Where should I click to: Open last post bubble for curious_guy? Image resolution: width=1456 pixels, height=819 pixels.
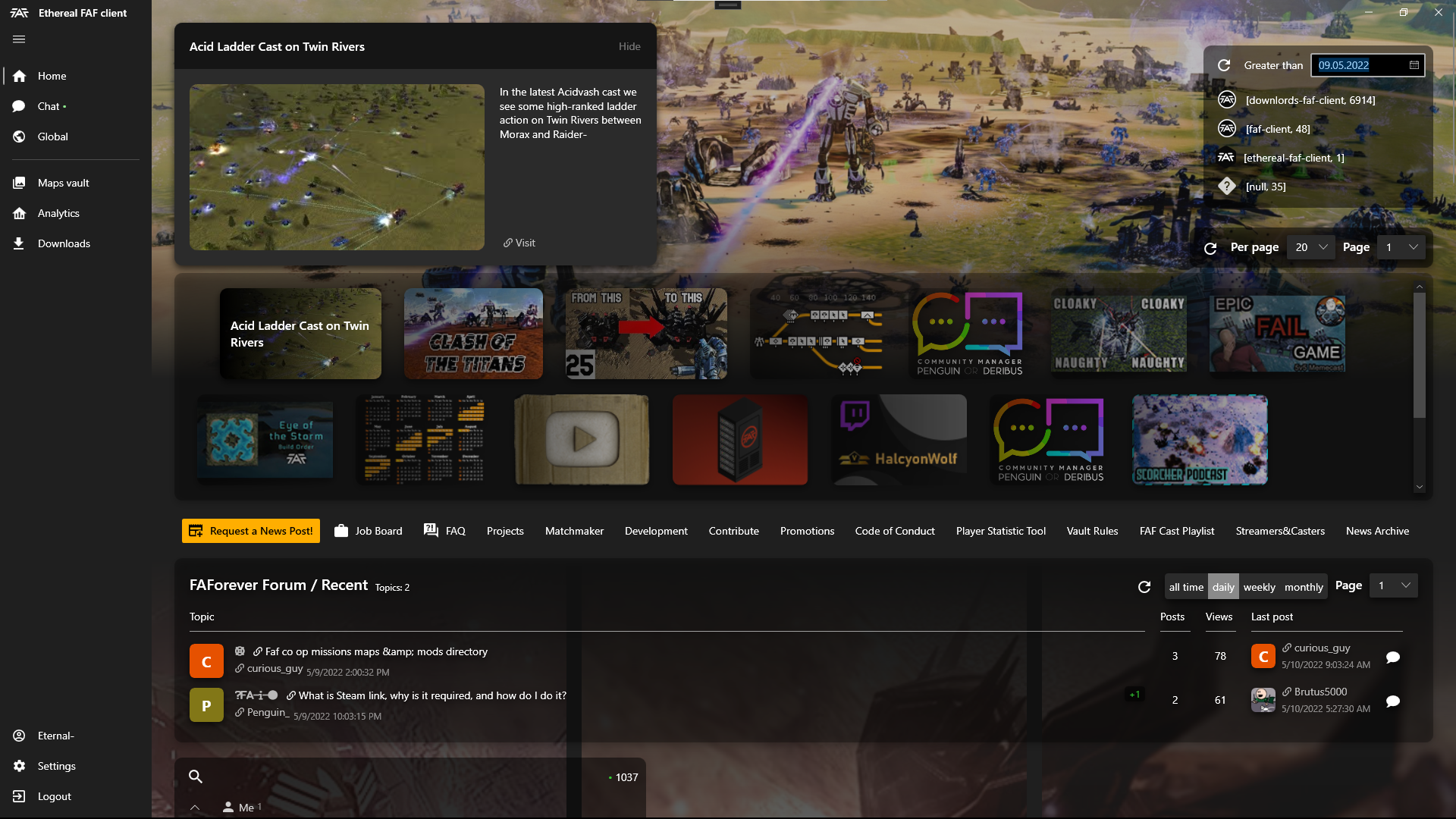pyautogui.click(x=1393, y=657)
